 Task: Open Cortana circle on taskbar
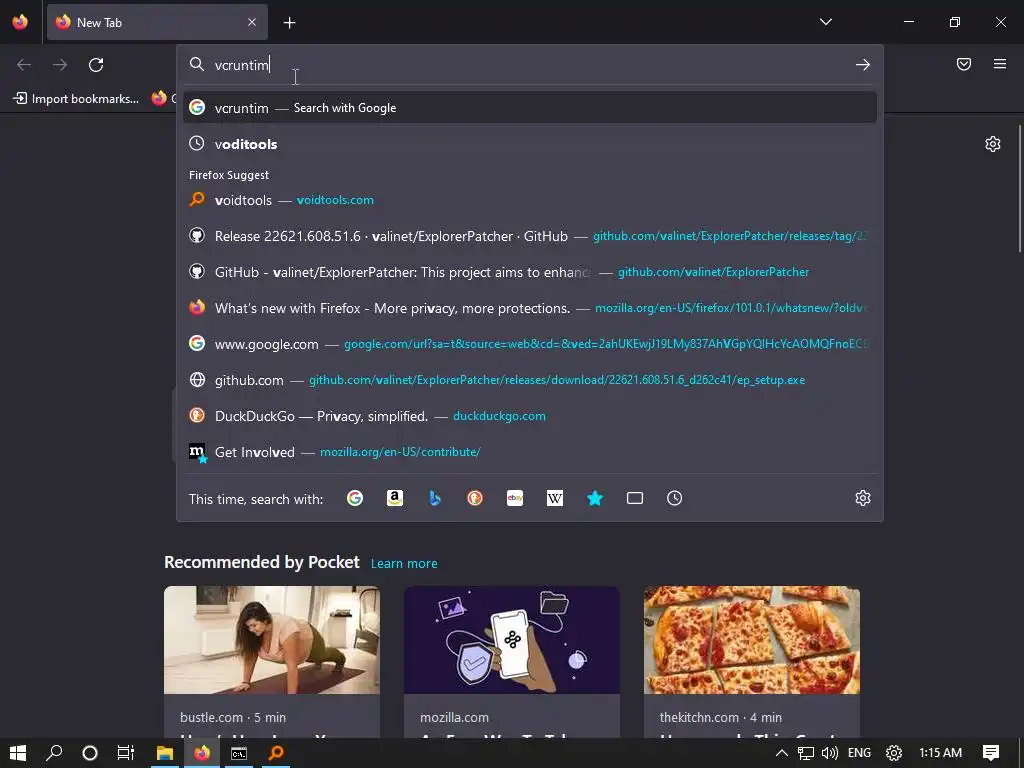coord(90,753)
